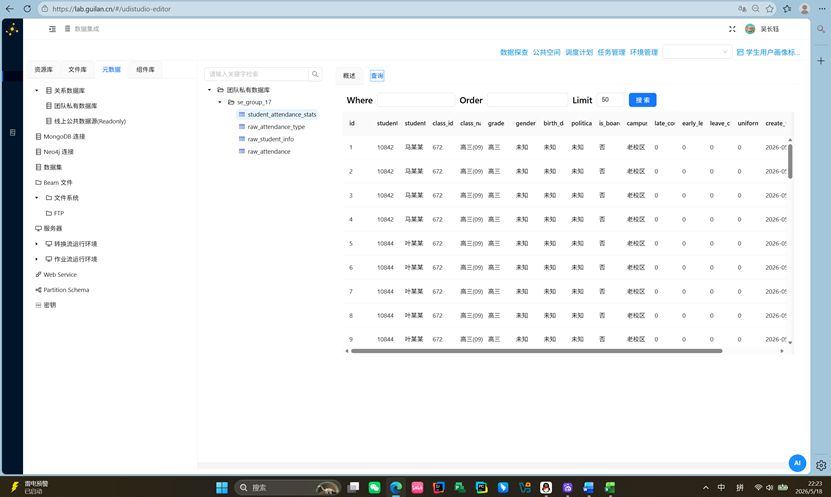
Task: Click the Wi-Fi tray icon
Action: [758, 487]
